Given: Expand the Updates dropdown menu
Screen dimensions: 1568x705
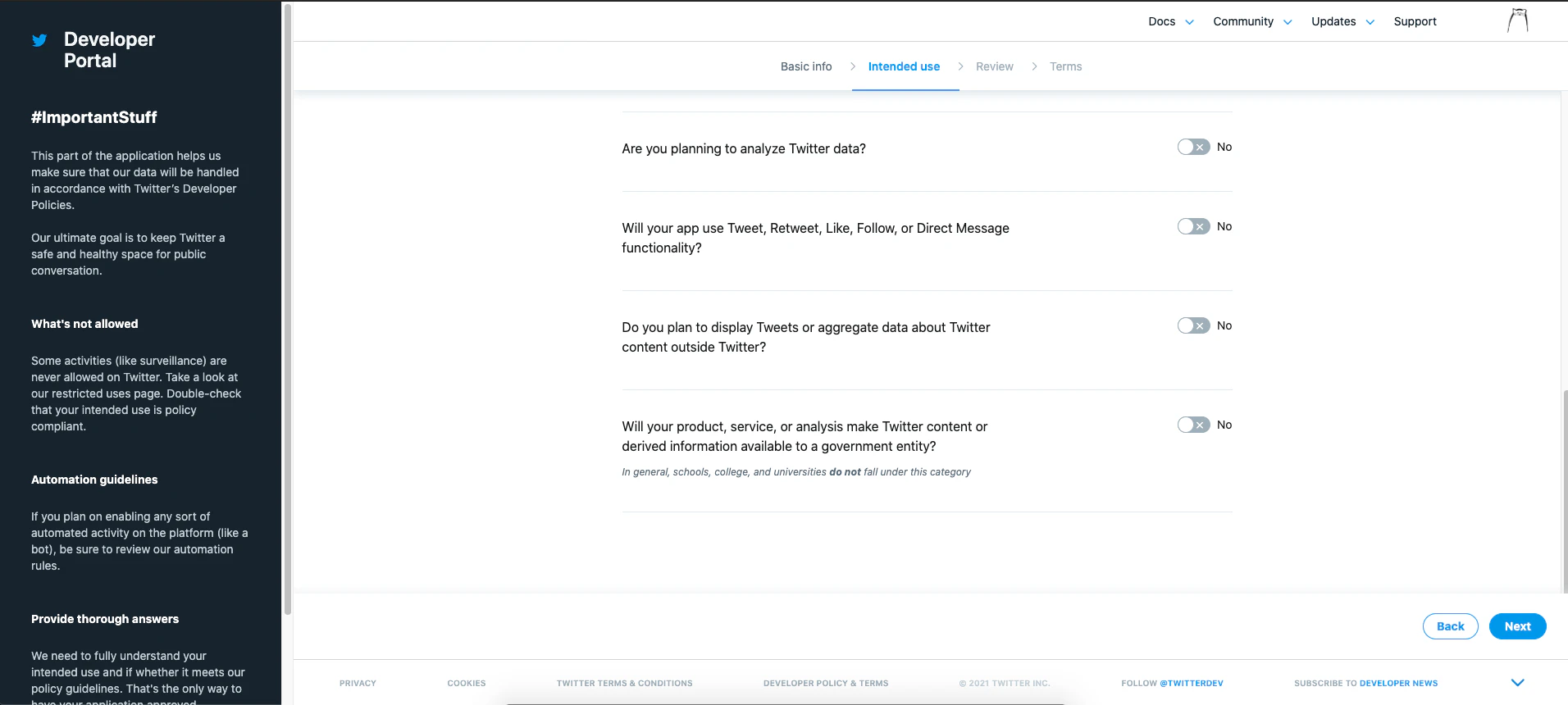Looking at the screenshot, I should coord(1342,21).
